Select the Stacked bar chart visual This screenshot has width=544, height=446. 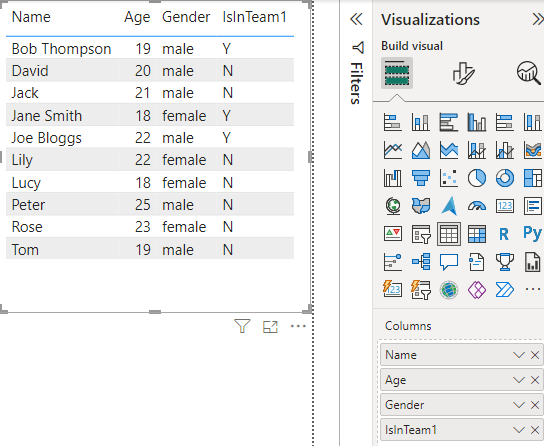pos(393,122)
